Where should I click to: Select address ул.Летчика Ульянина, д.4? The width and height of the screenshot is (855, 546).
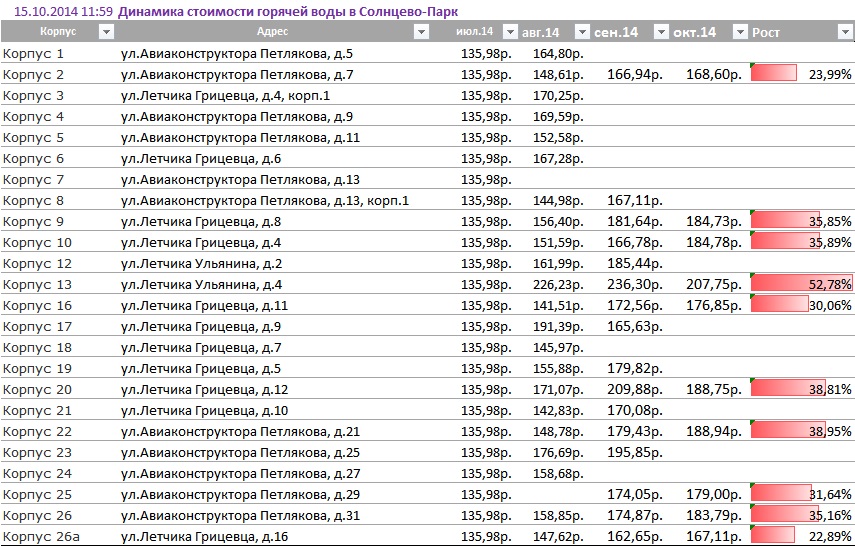tap(201, 285)
